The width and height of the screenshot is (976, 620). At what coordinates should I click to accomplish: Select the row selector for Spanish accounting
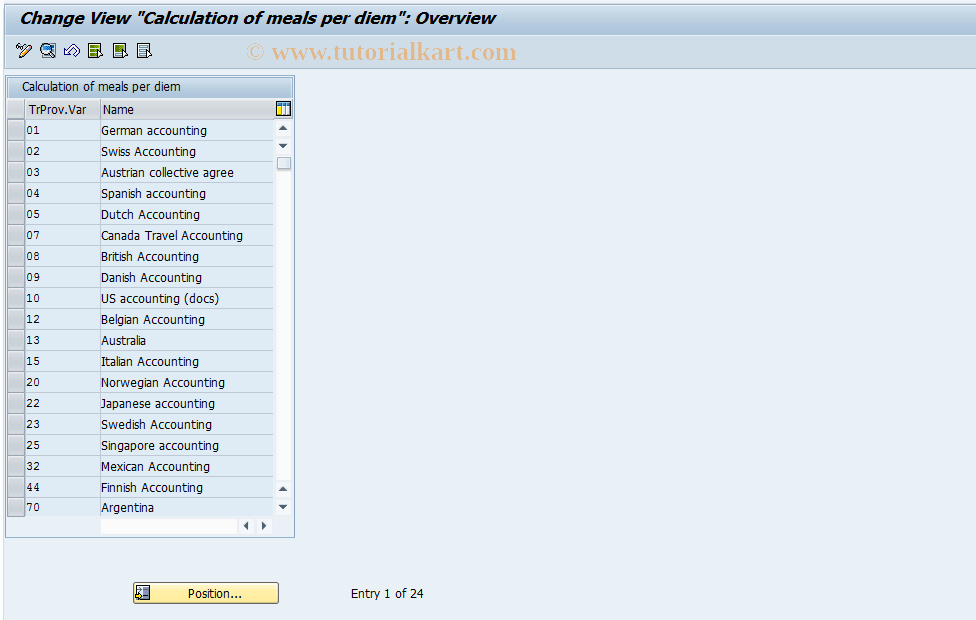tap(16, 193)
